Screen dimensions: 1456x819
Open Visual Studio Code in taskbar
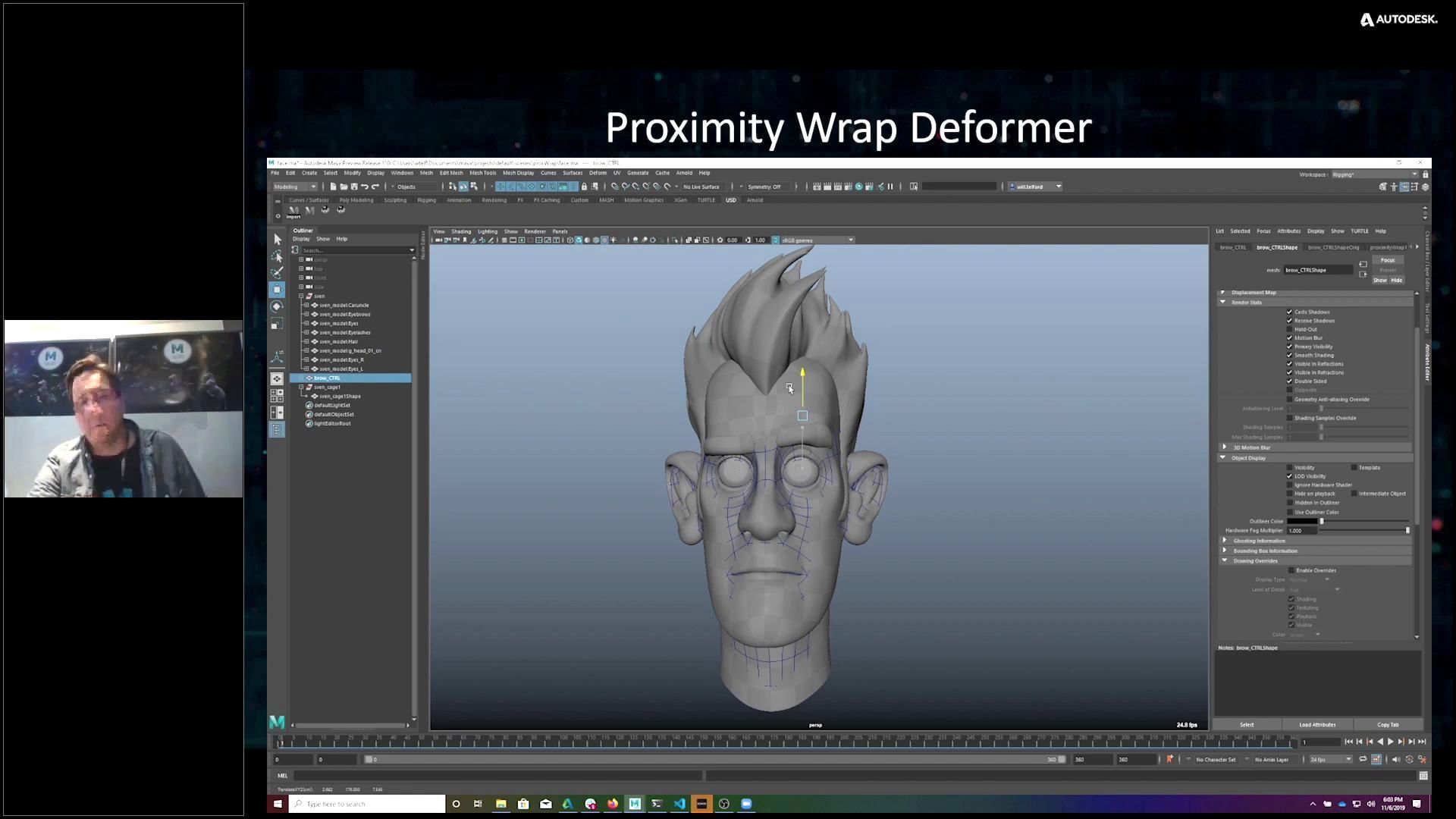click(x=679, y=804)
